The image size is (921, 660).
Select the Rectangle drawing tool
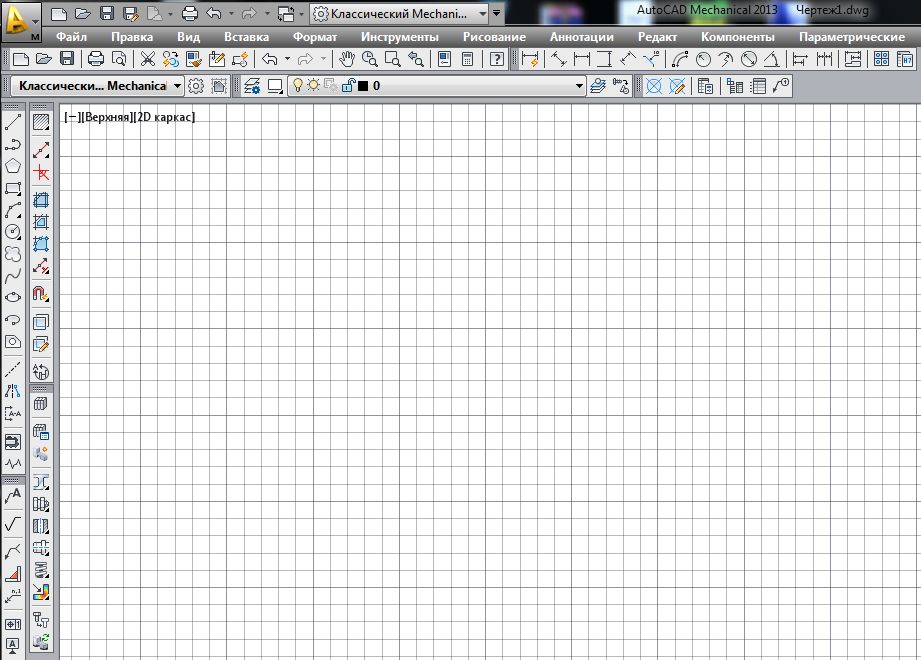click(14, 188)
